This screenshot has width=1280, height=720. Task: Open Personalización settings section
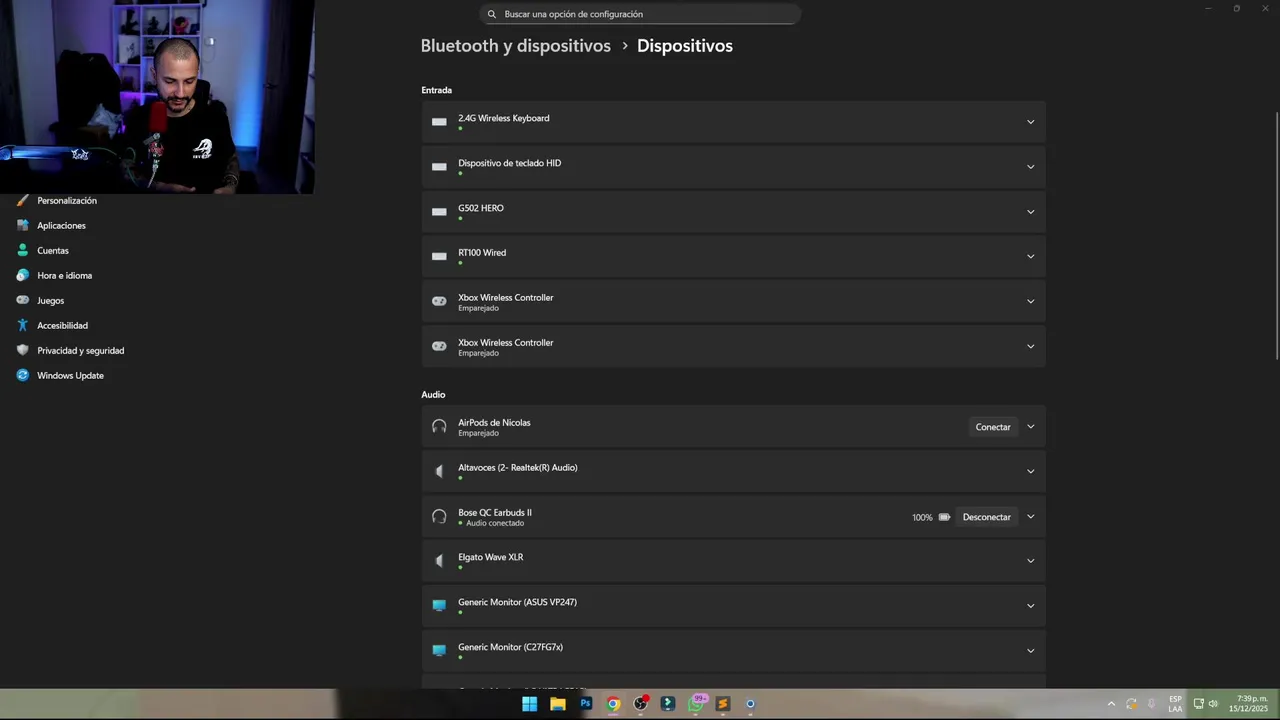67,200
